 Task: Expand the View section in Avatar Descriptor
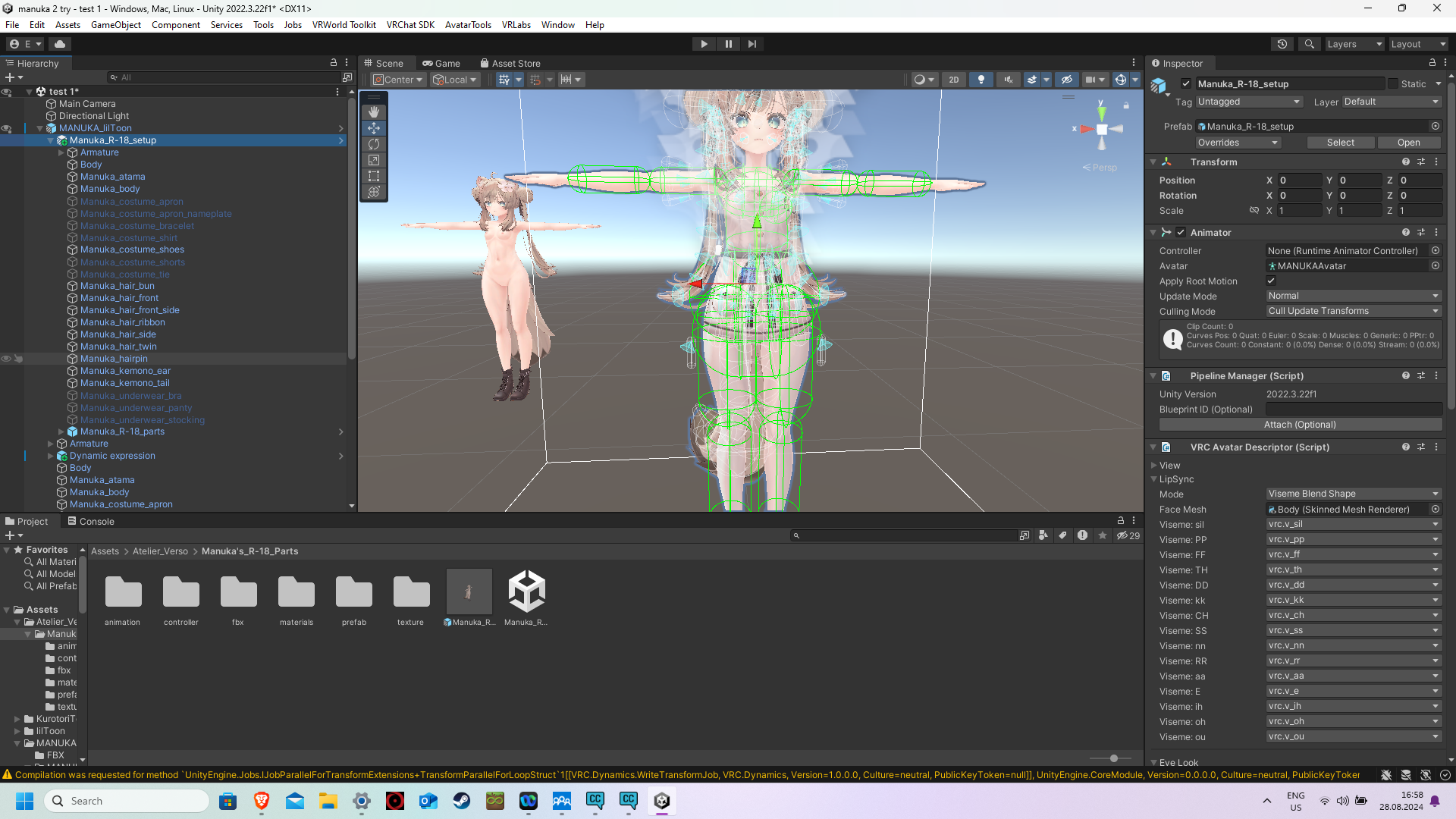click(1154, 466)
